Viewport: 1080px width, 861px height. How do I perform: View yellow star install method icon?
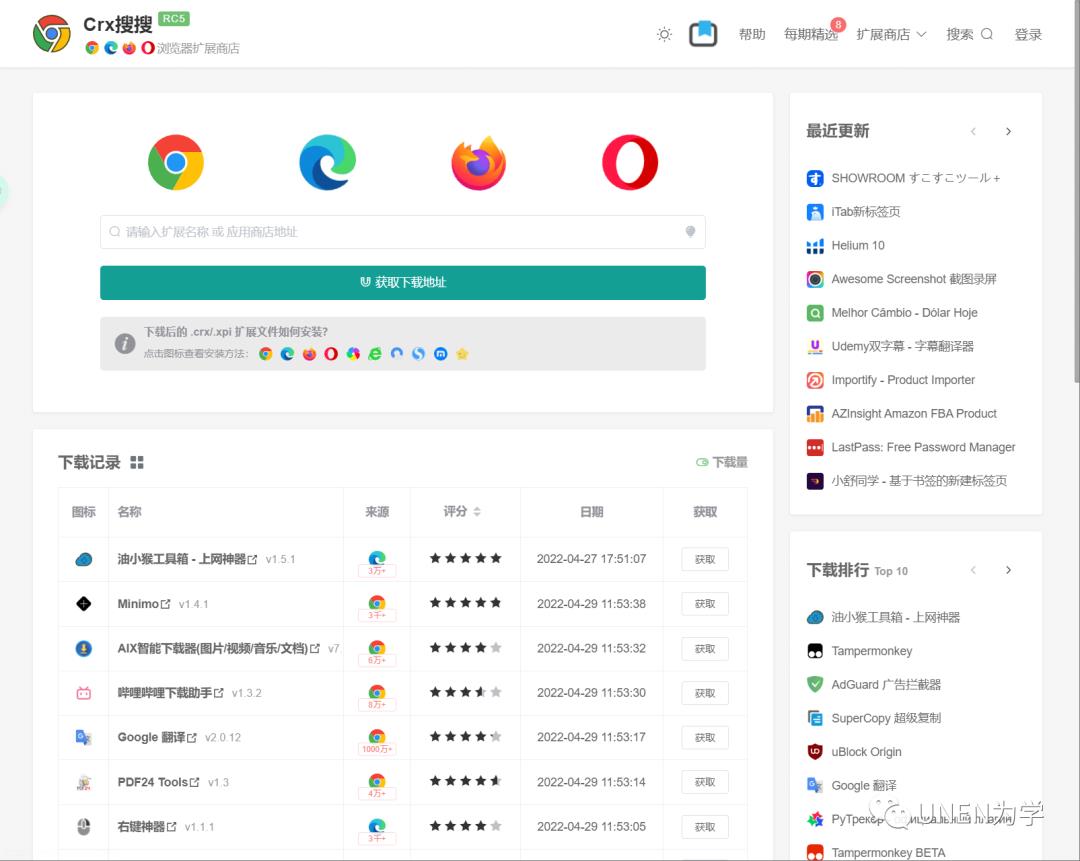click(462, 354)
